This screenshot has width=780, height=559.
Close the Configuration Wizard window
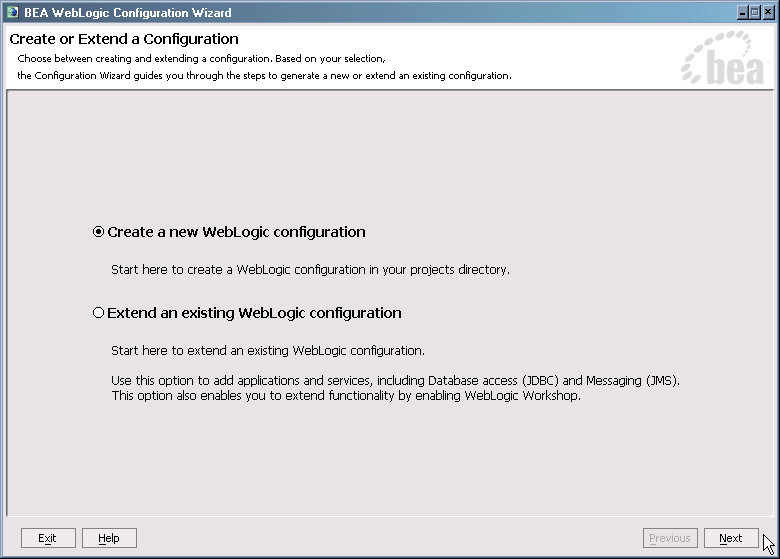[768, 12]
